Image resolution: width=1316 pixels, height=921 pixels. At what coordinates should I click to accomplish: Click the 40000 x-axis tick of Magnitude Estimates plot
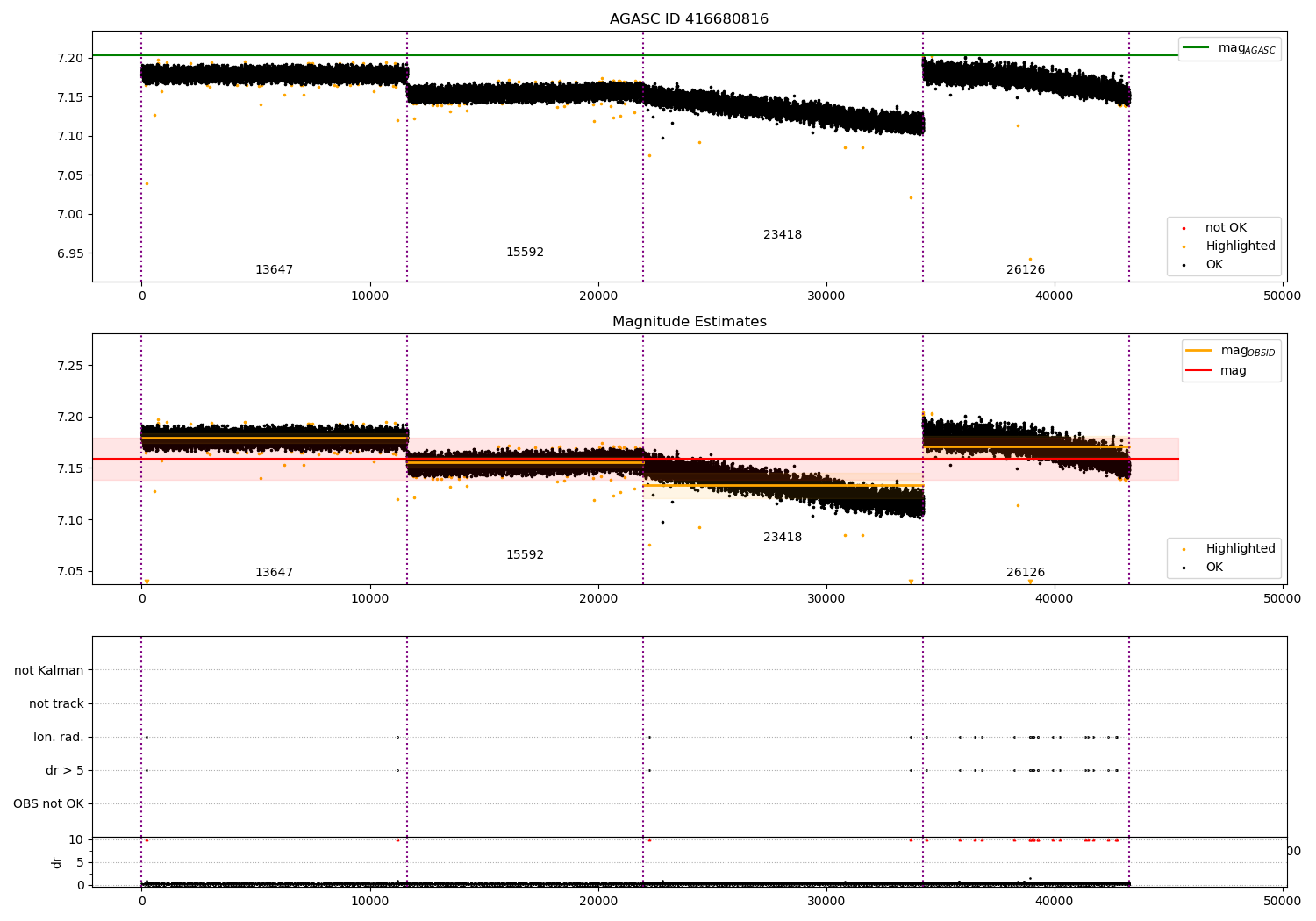coord(1054,599)
